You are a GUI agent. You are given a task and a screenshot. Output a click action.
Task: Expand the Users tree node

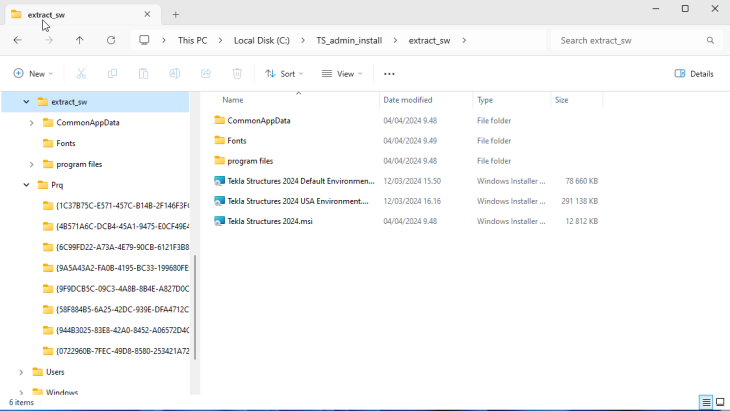[x=21, y=372]
